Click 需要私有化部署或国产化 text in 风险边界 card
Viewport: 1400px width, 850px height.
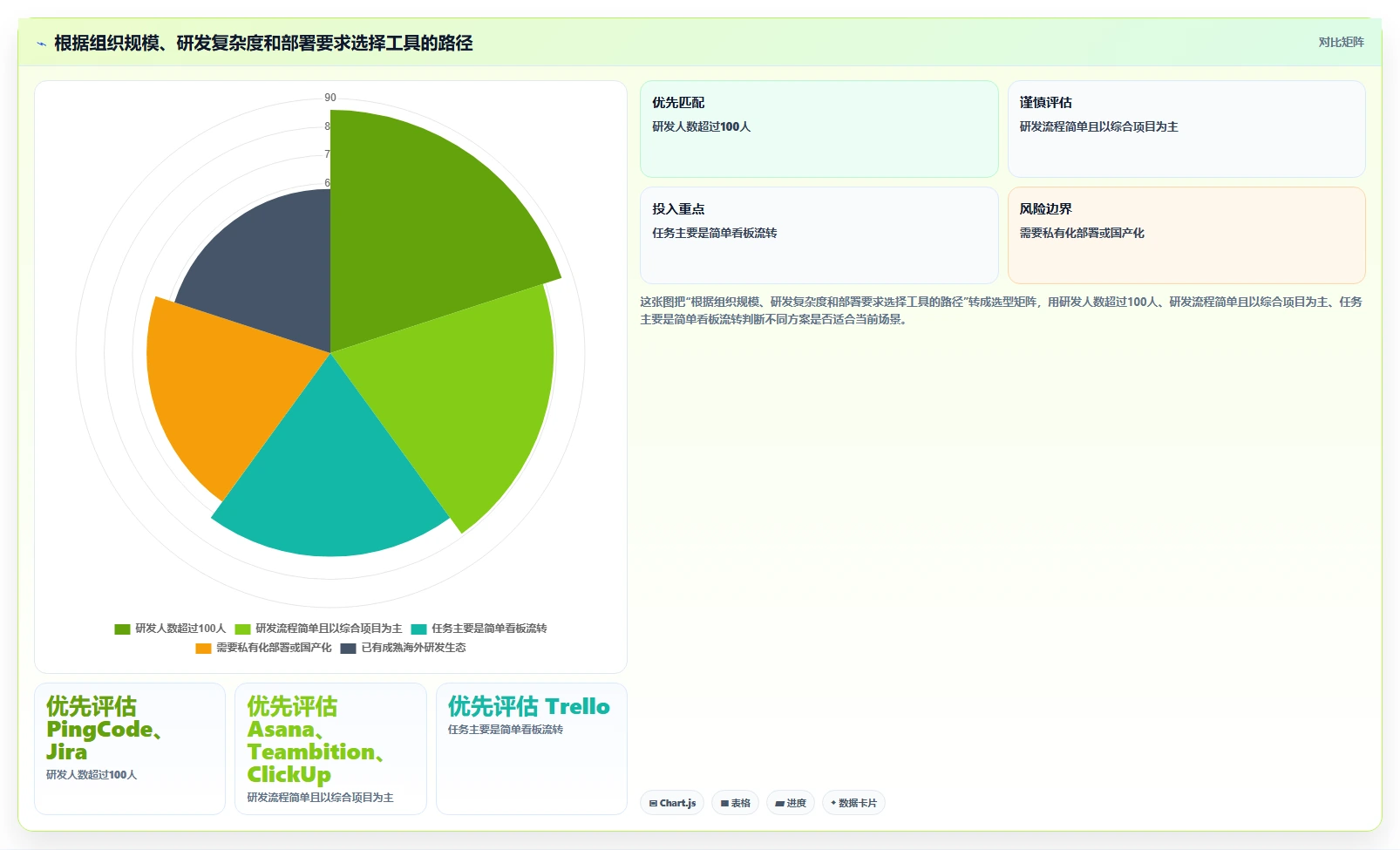tap(1082, 233)
